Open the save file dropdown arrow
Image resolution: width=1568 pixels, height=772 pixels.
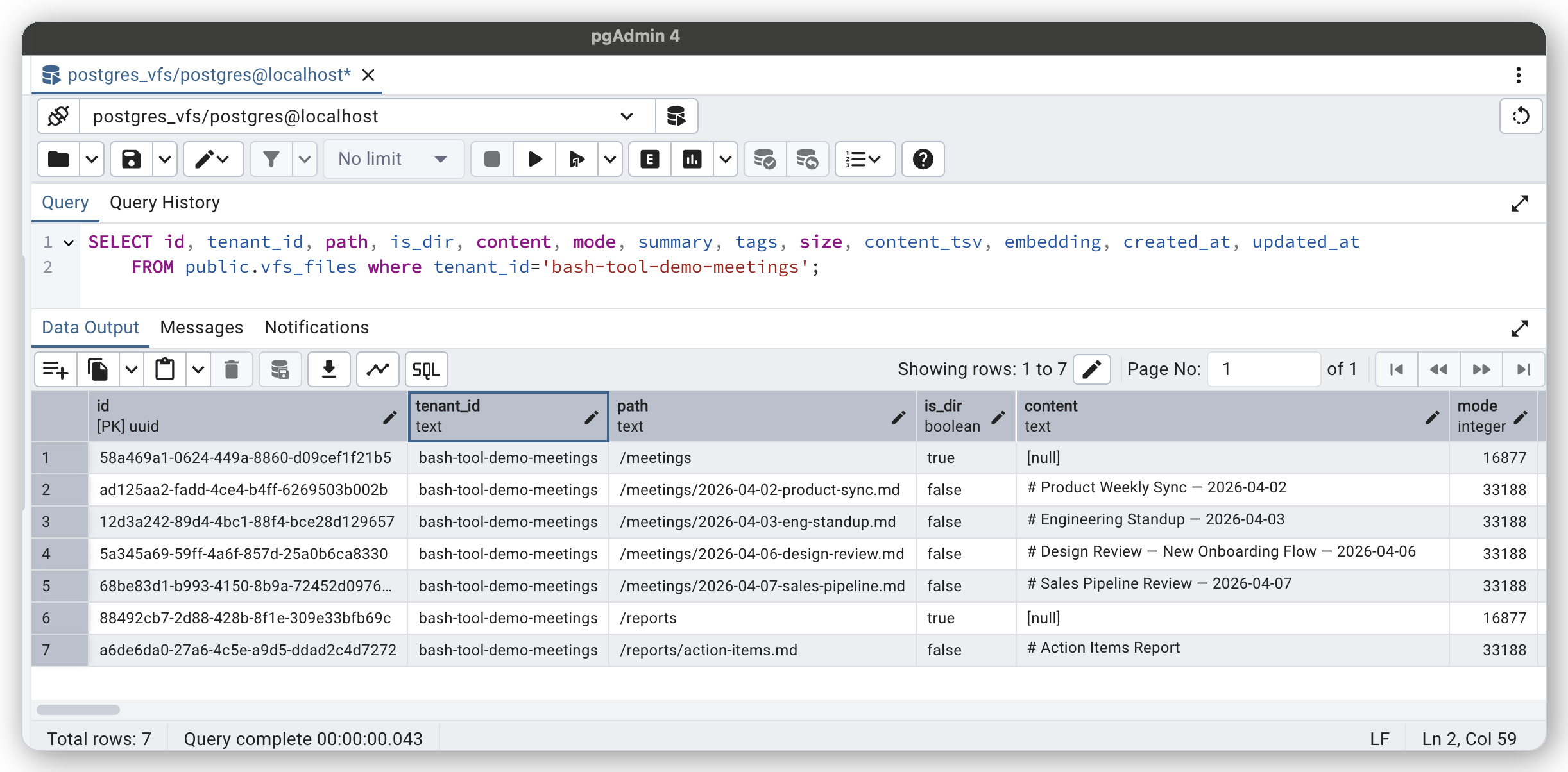[164, 159]
